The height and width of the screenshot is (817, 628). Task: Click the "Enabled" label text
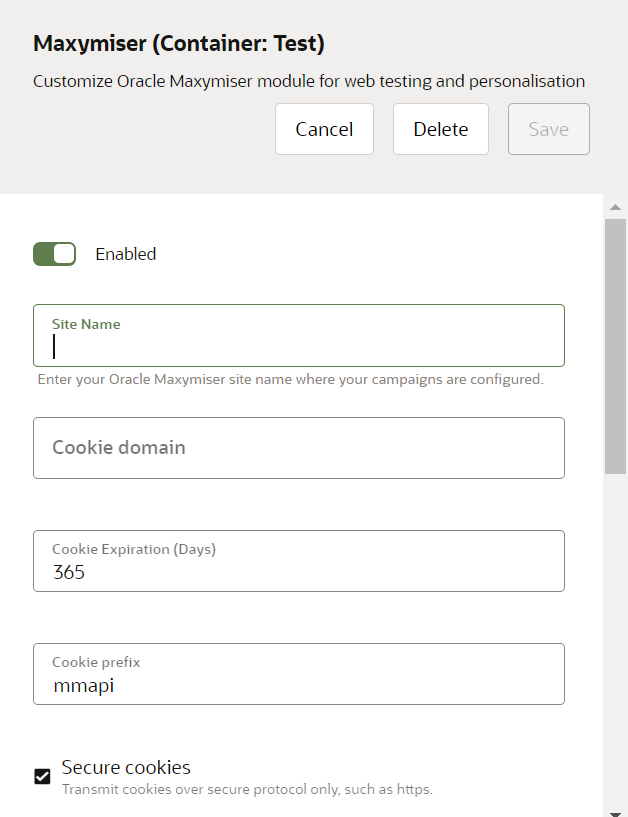coord(126,254)
